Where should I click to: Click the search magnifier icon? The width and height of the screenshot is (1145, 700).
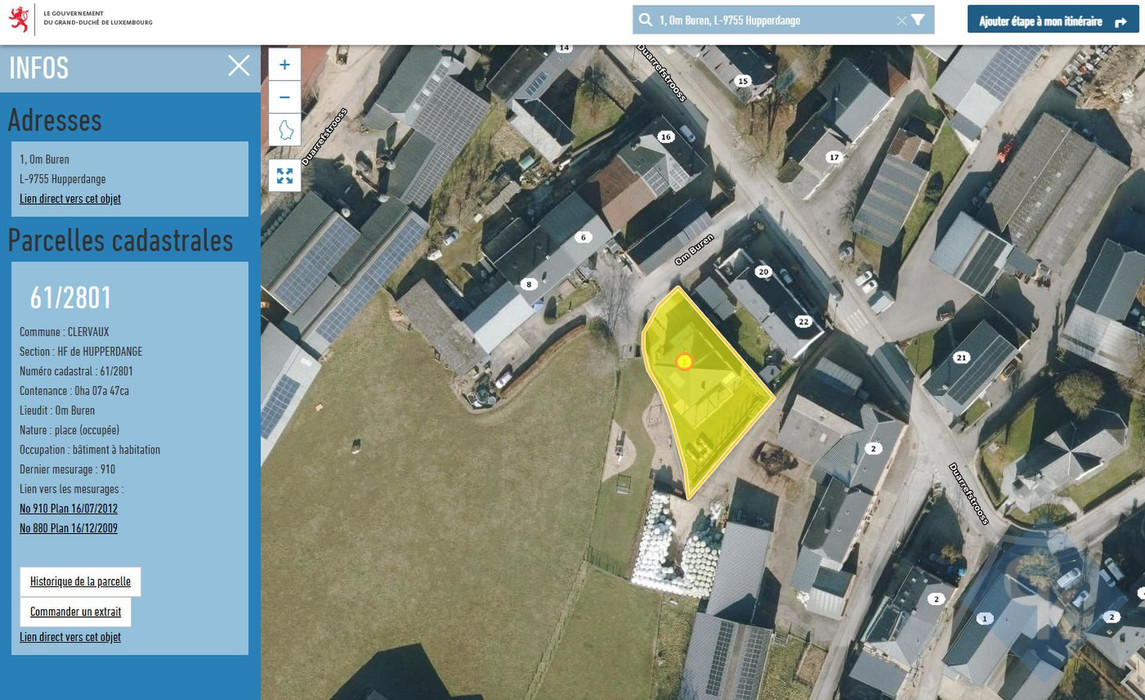(x=646, y=20)
